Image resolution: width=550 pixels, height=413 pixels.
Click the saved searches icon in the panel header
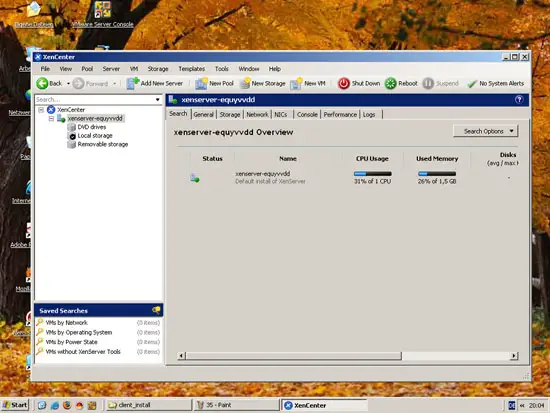coord(156,310)
